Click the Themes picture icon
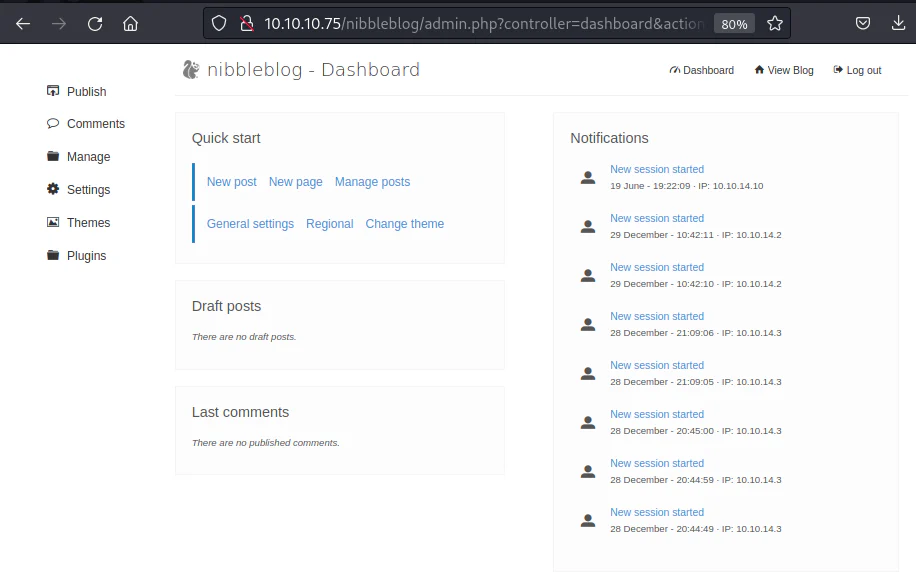This screenshot has height=587, width=916. coord(53,222)
